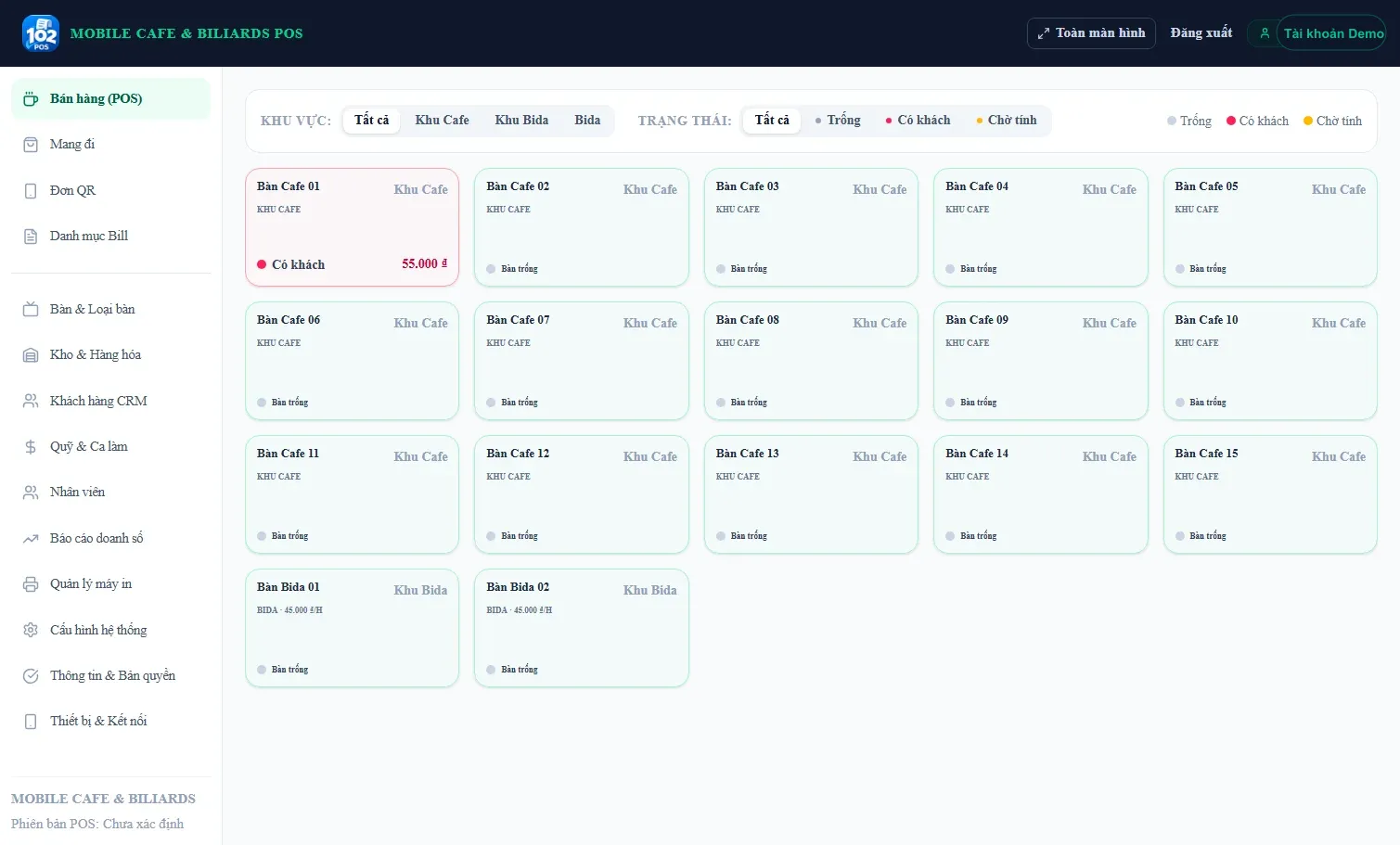Click the 102 POS logo icon
The height and width of the screenshot is (845, 1400).
coord(41,33)
